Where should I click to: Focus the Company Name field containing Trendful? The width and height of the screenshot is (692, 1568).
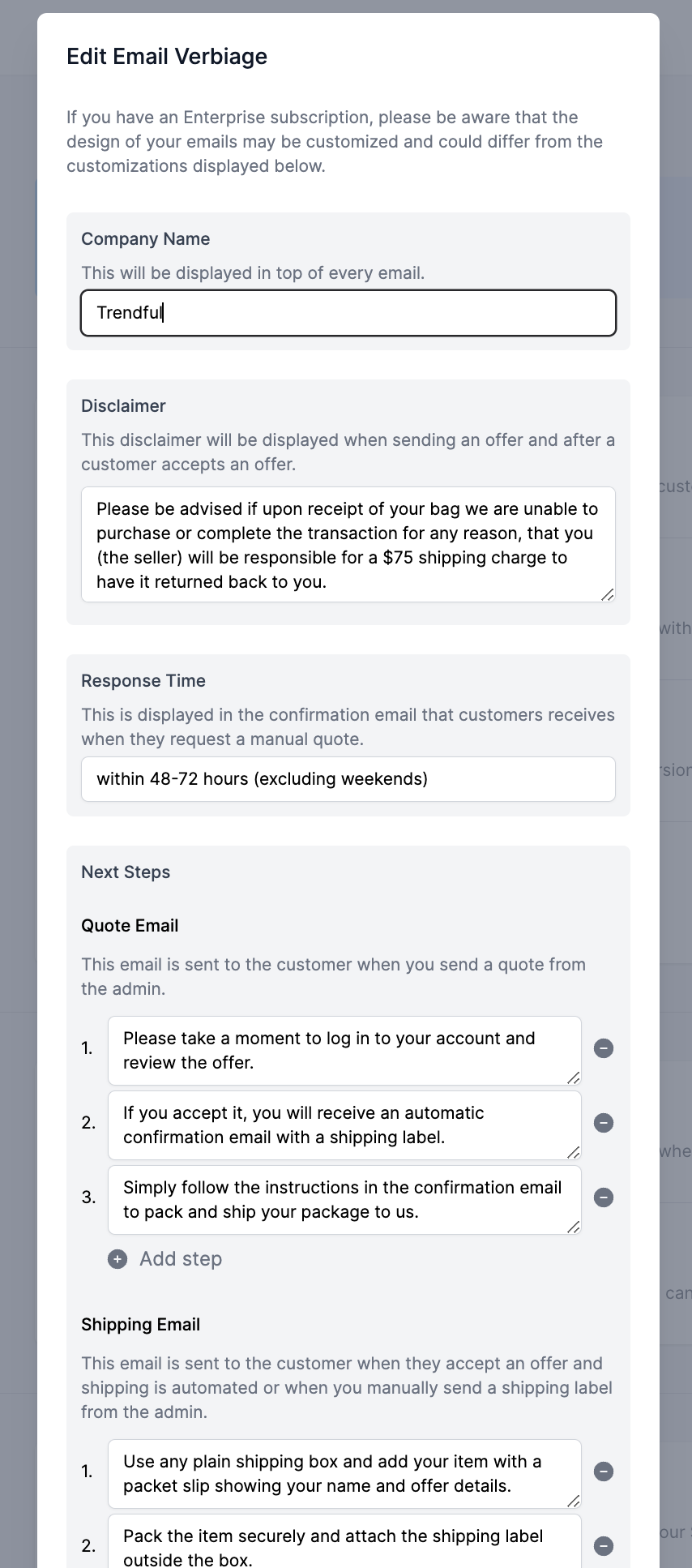coord(348,313)
